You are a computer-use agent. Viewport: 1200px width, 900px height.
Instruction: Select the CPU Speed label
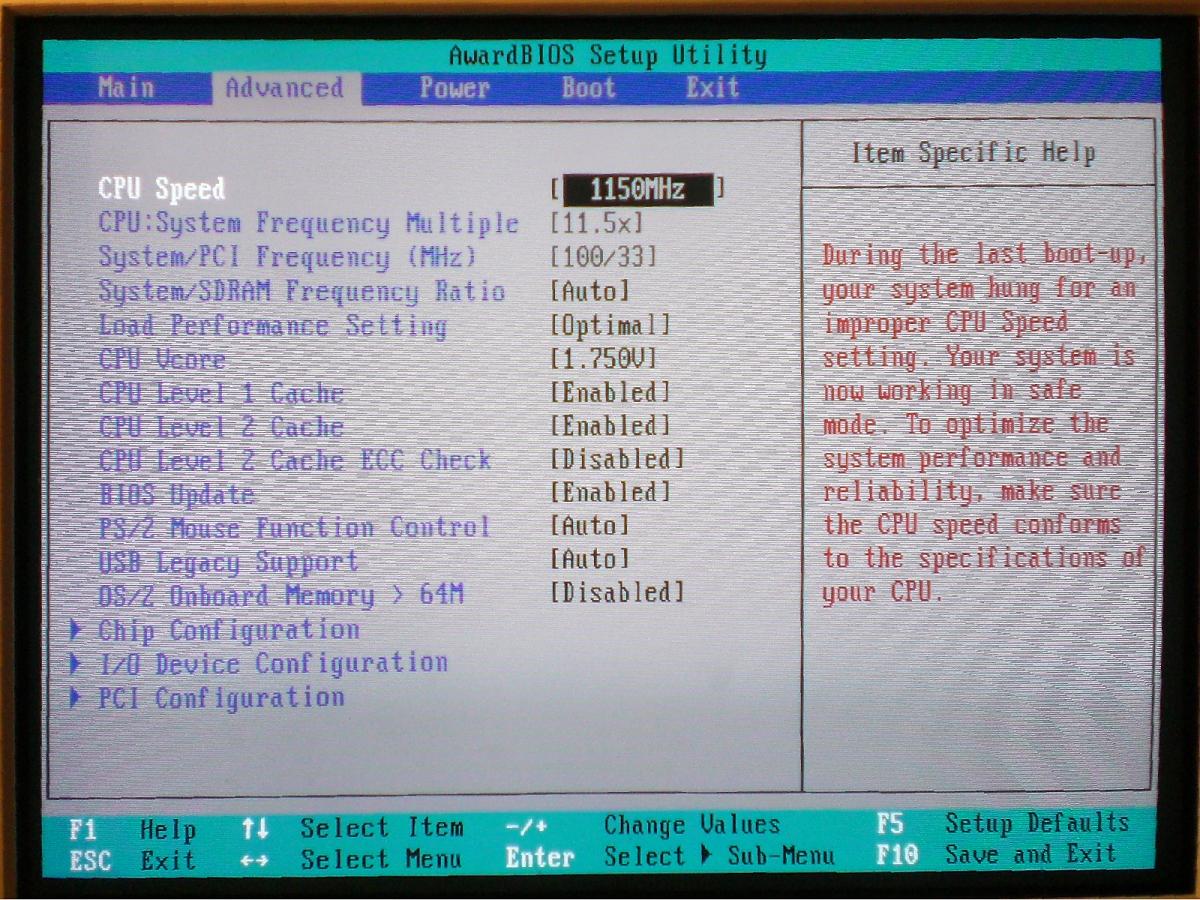pyautogui.click(x=161, y=189)
